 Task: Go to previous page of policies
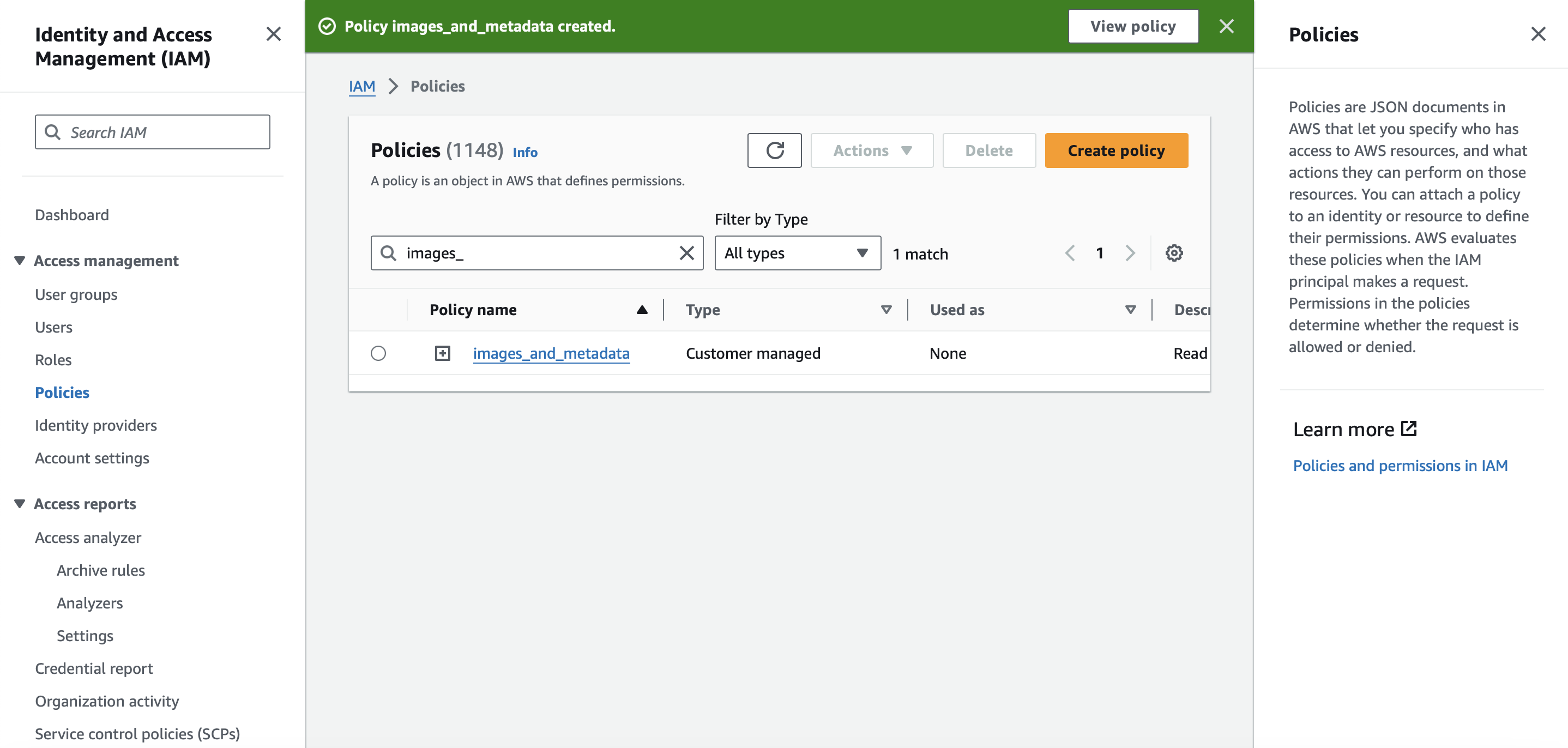(x=1070, y=253)
